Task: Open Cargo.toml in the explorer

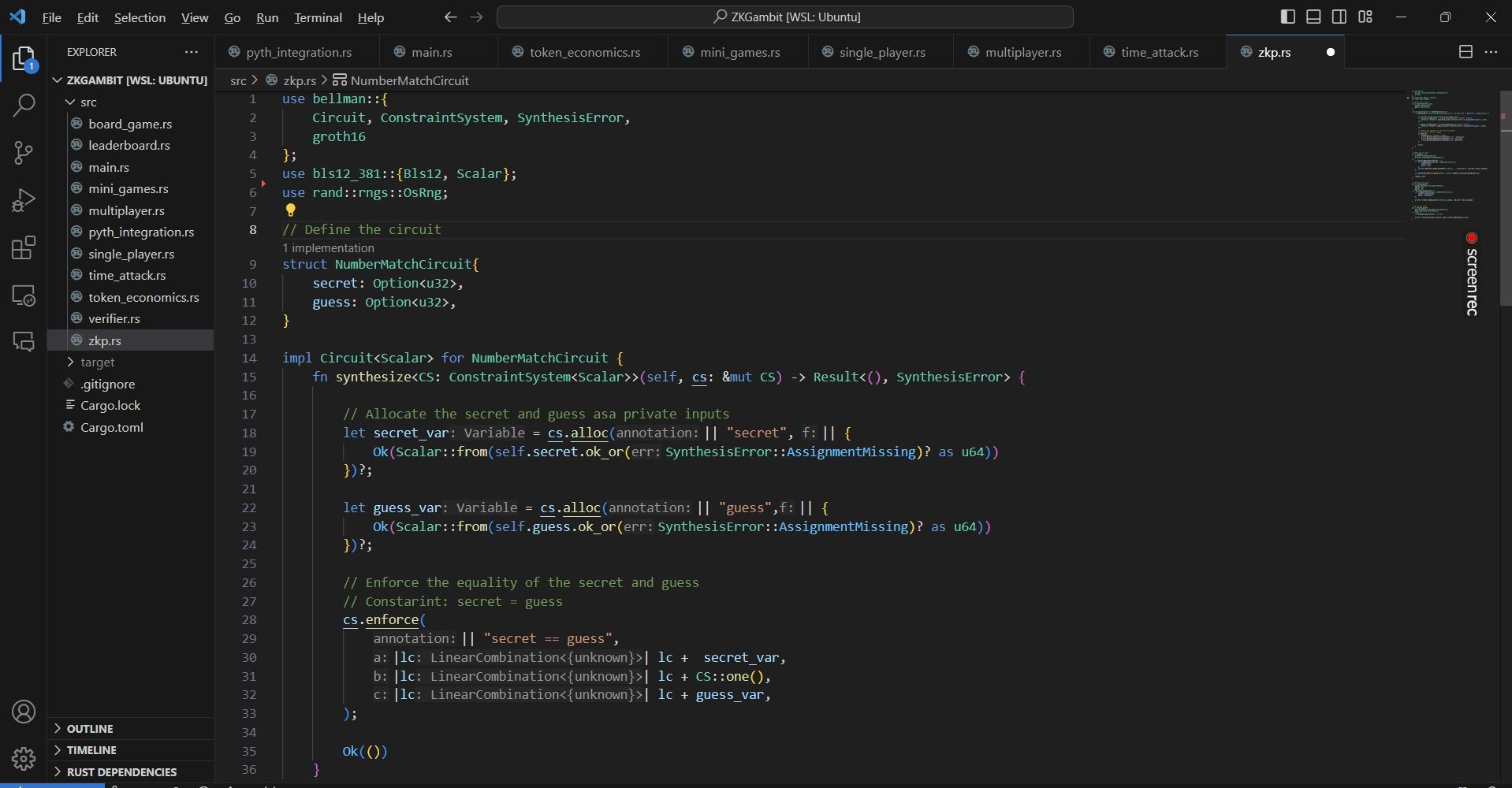Action: coord(130,428)
